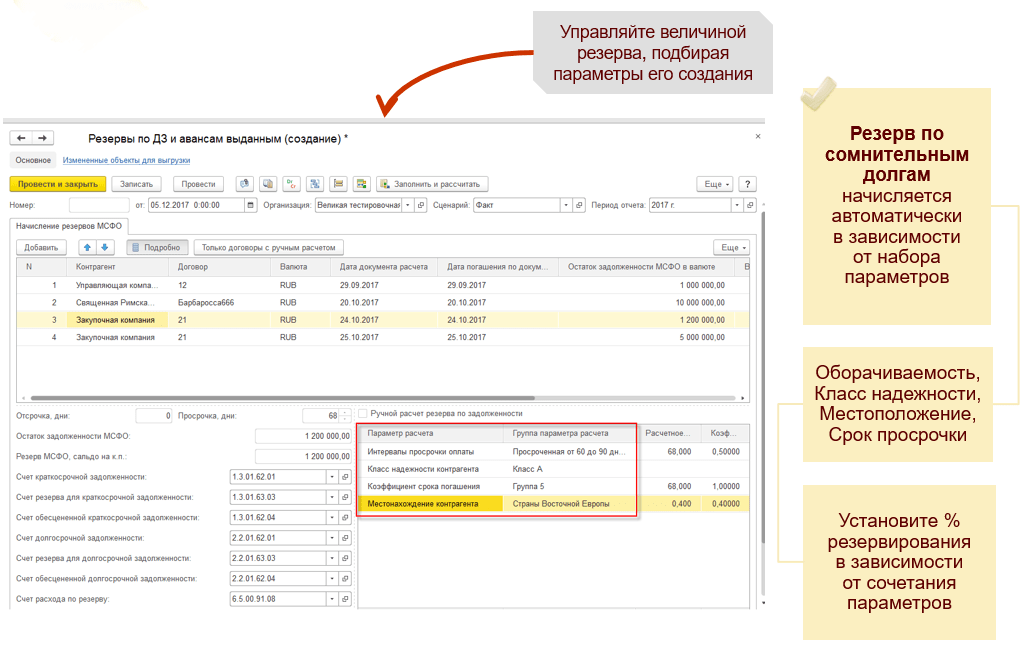This screenshot has width=1029, height=650.
Task: Open the Основное section tab
Action: pyautogui.click(x=33, y=160)
